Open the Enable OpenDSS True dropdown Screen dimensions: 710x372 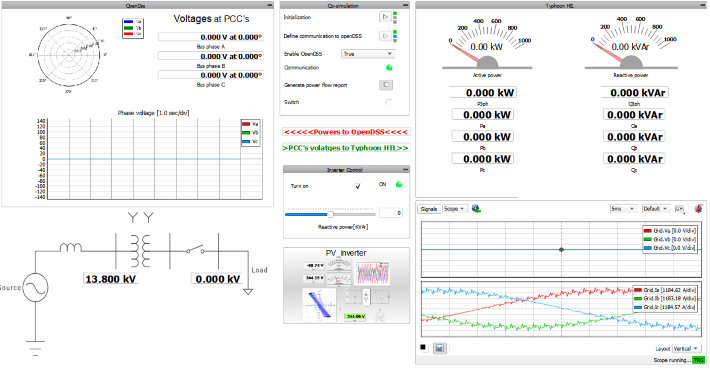click(x=368, y=54)
